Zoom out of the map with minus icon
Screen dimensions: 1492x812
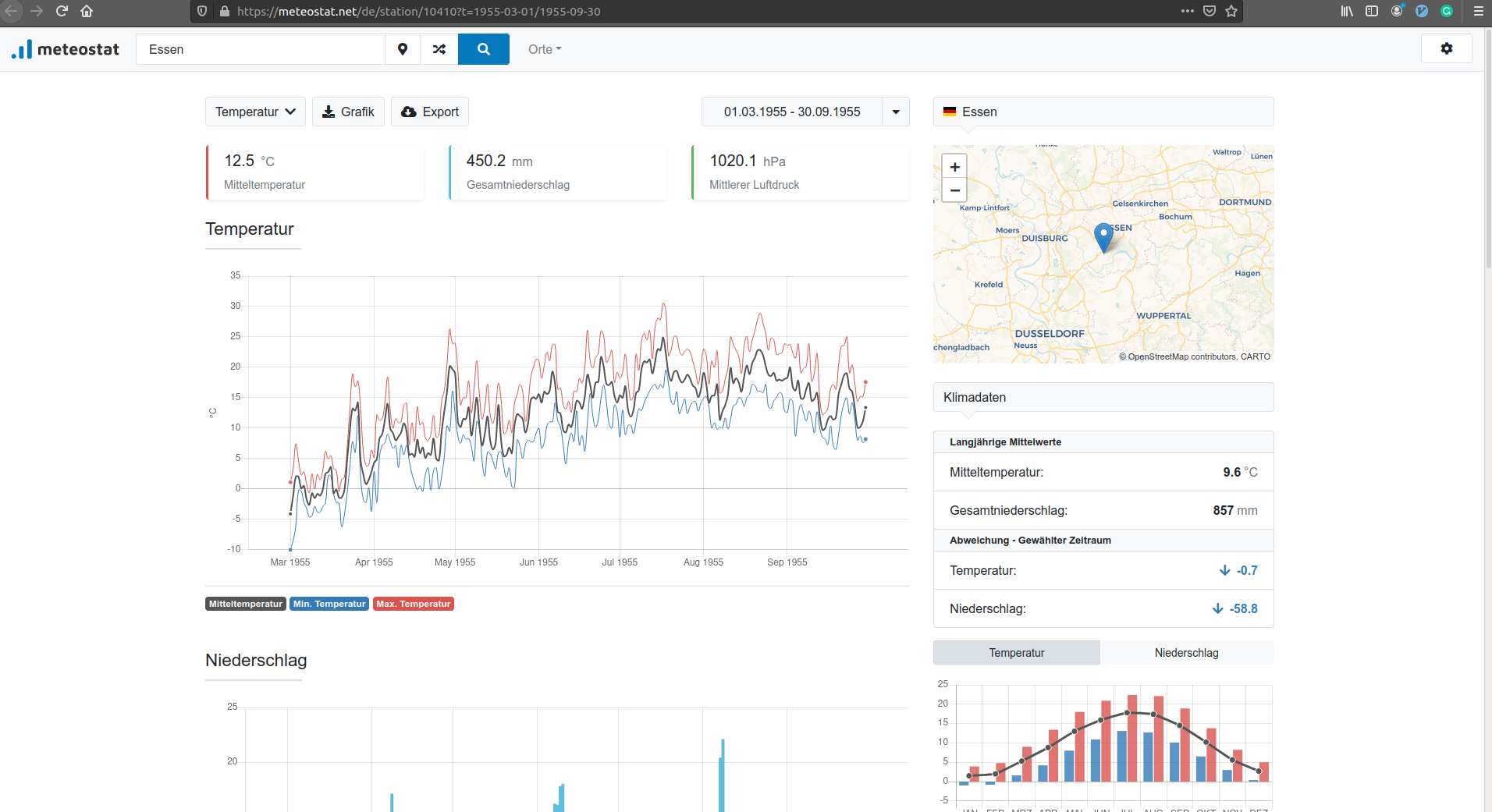click(954, 190)
